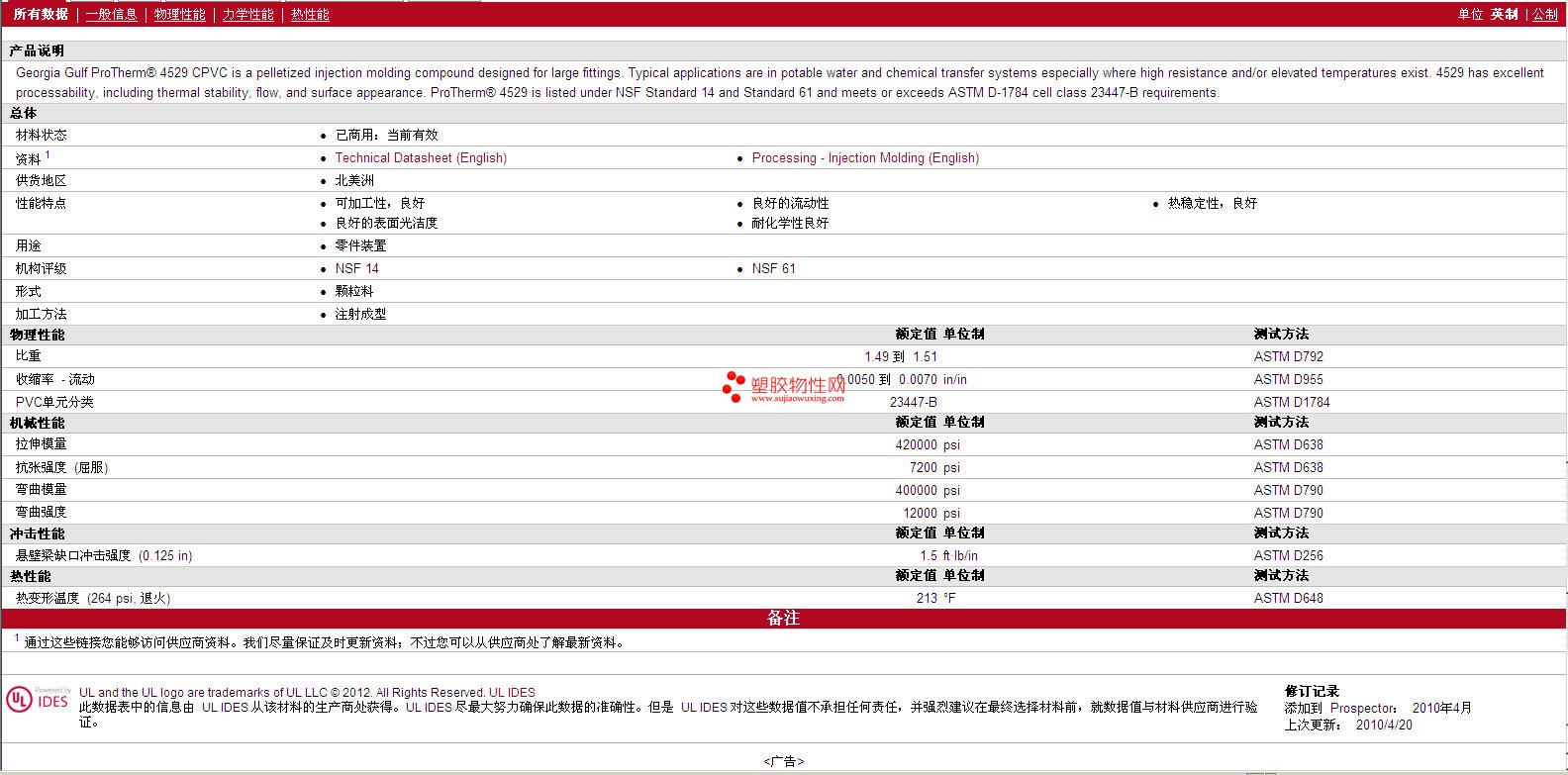Open Technical Datasheet (English) link

tap(421, 157)
